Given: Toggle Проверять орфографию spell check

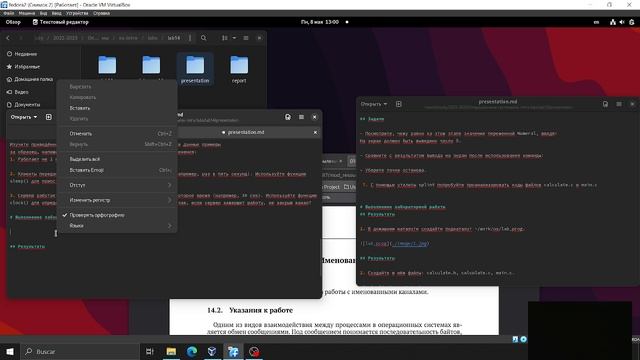Looking at the screenshot, I should click(x=117, y=215).
